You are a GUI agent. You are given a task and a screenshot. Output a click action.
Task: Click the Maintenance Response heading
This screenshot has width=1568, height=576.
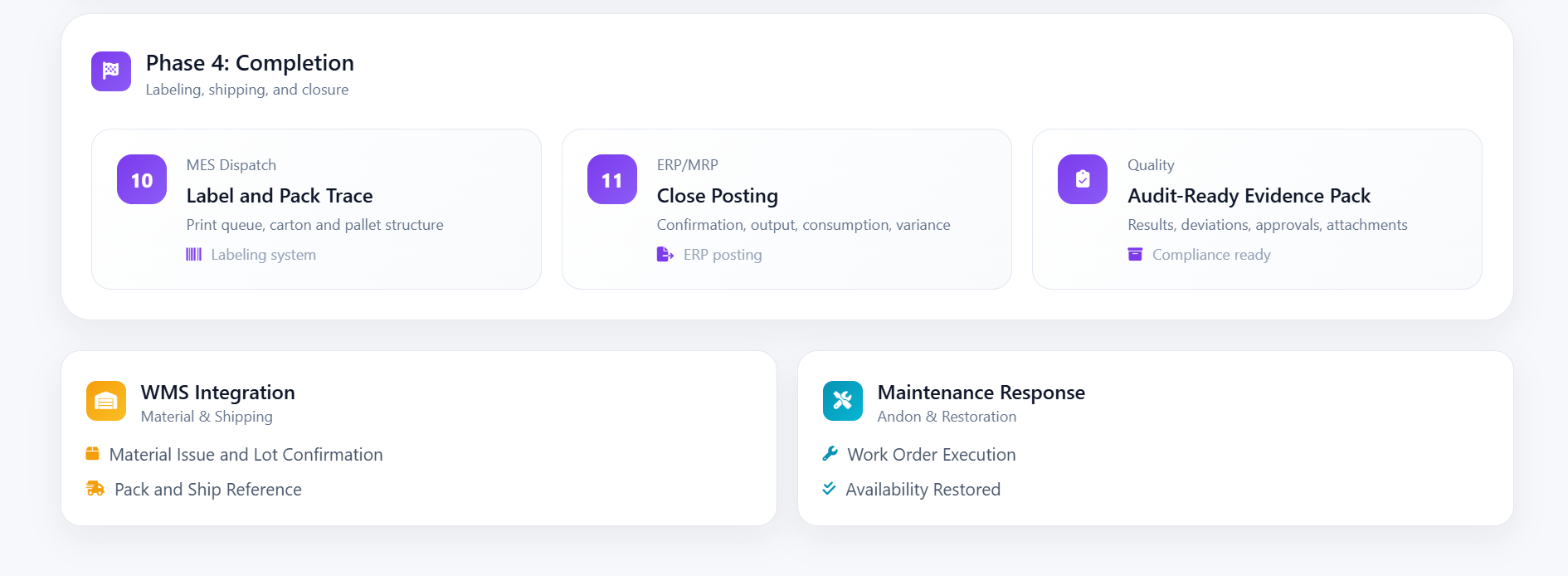(x=981, y=393)
